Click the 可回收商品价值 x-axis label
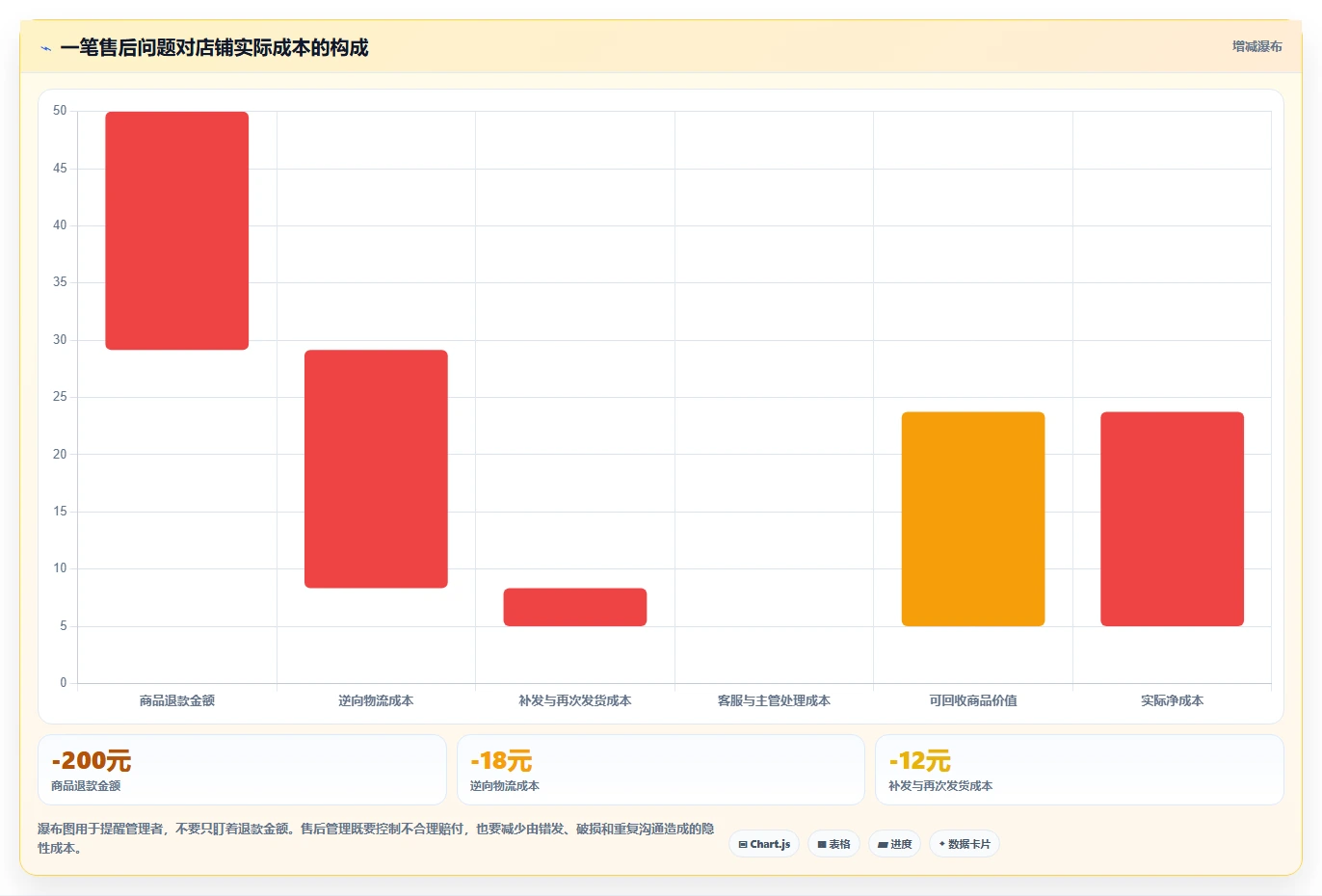Screen dimensions: 1322x896 973,700
